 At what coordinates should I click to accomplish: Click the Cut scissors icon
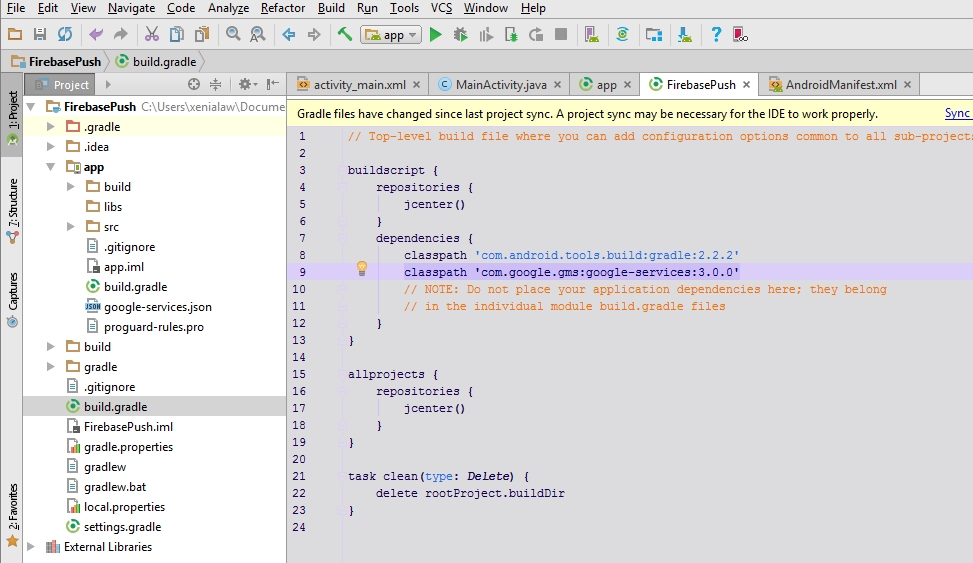click(151, 35)
